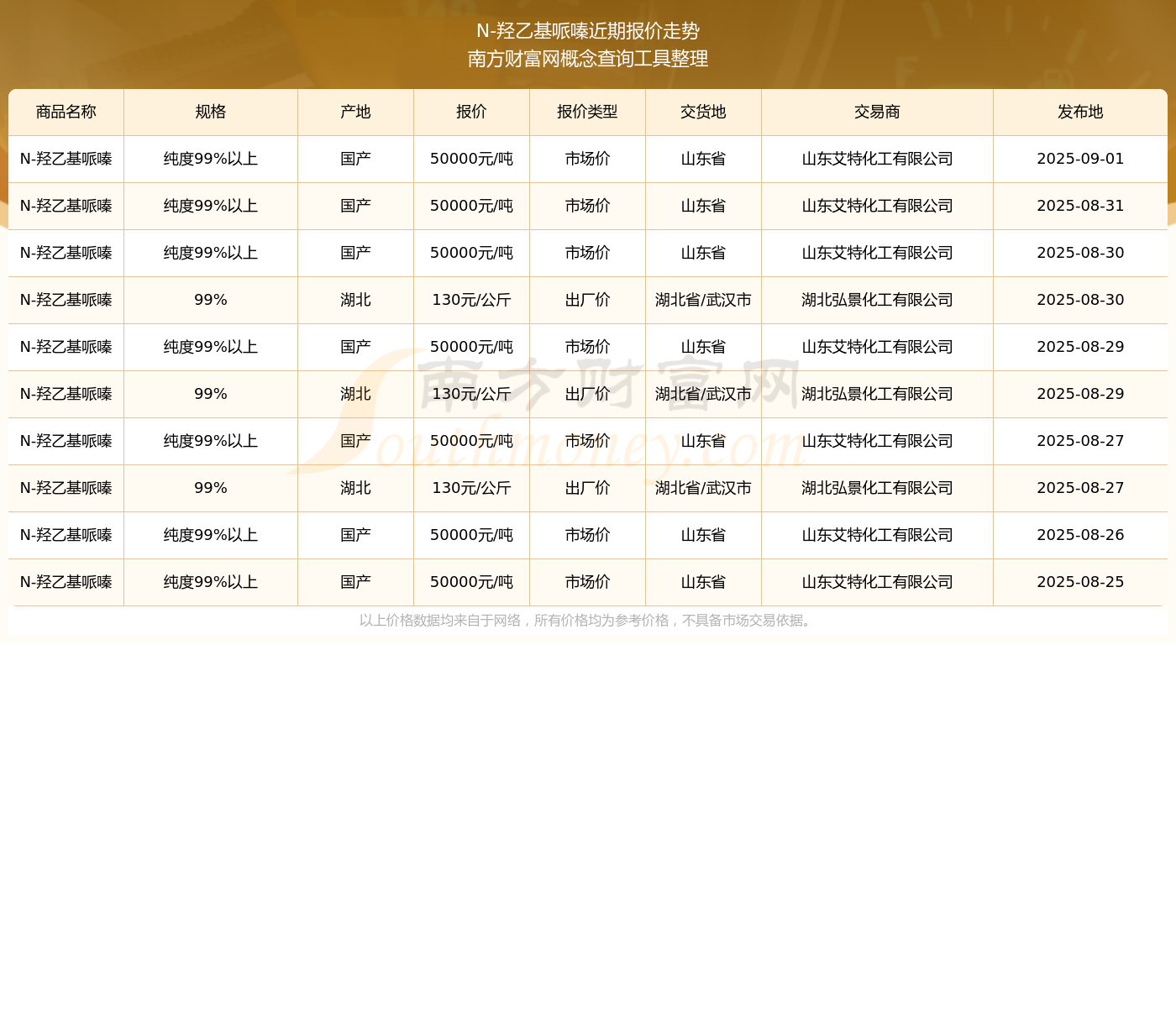The height and width of the screenshot is (1012, 1176).
Task: Click 99% spec in the 2025-08-27 row
Action: (211, 488)
